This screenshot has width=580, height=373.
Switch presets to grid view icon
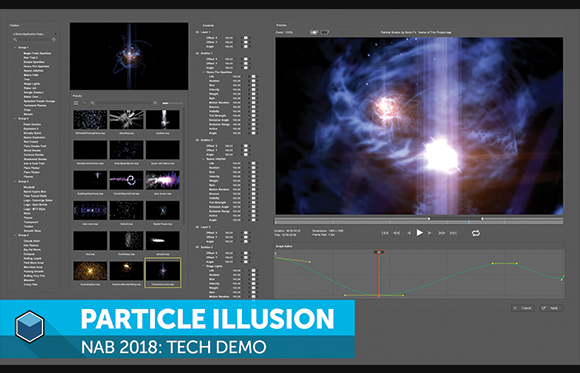coord(76,103)
